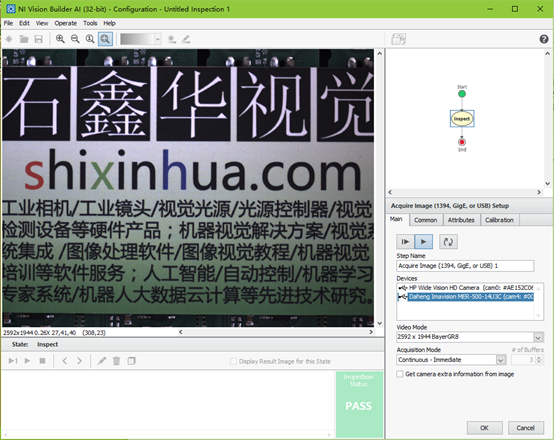Screen dimensions: 554x440
Task: Confirm setup with OK button
Action: tap(484, 428)
